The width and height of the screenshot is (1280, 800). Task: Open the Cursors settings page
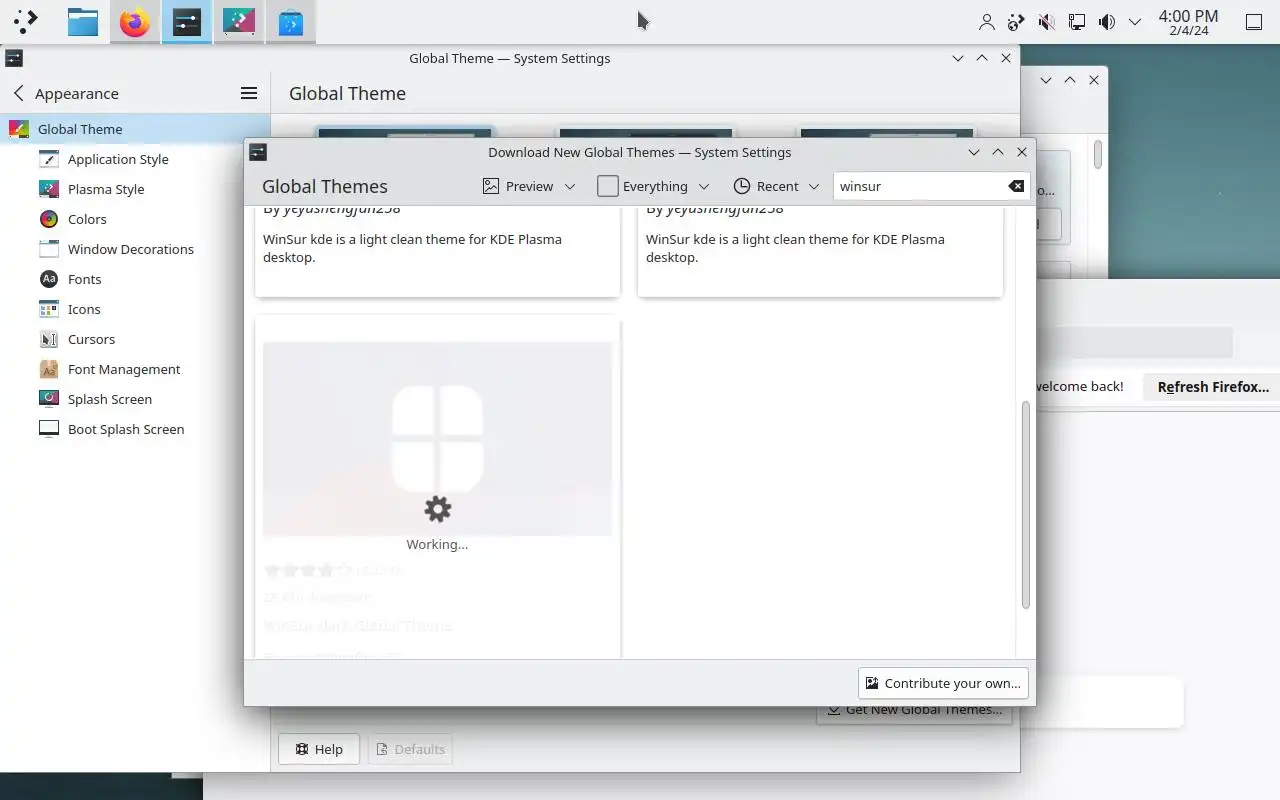click(x=135, y=339)
